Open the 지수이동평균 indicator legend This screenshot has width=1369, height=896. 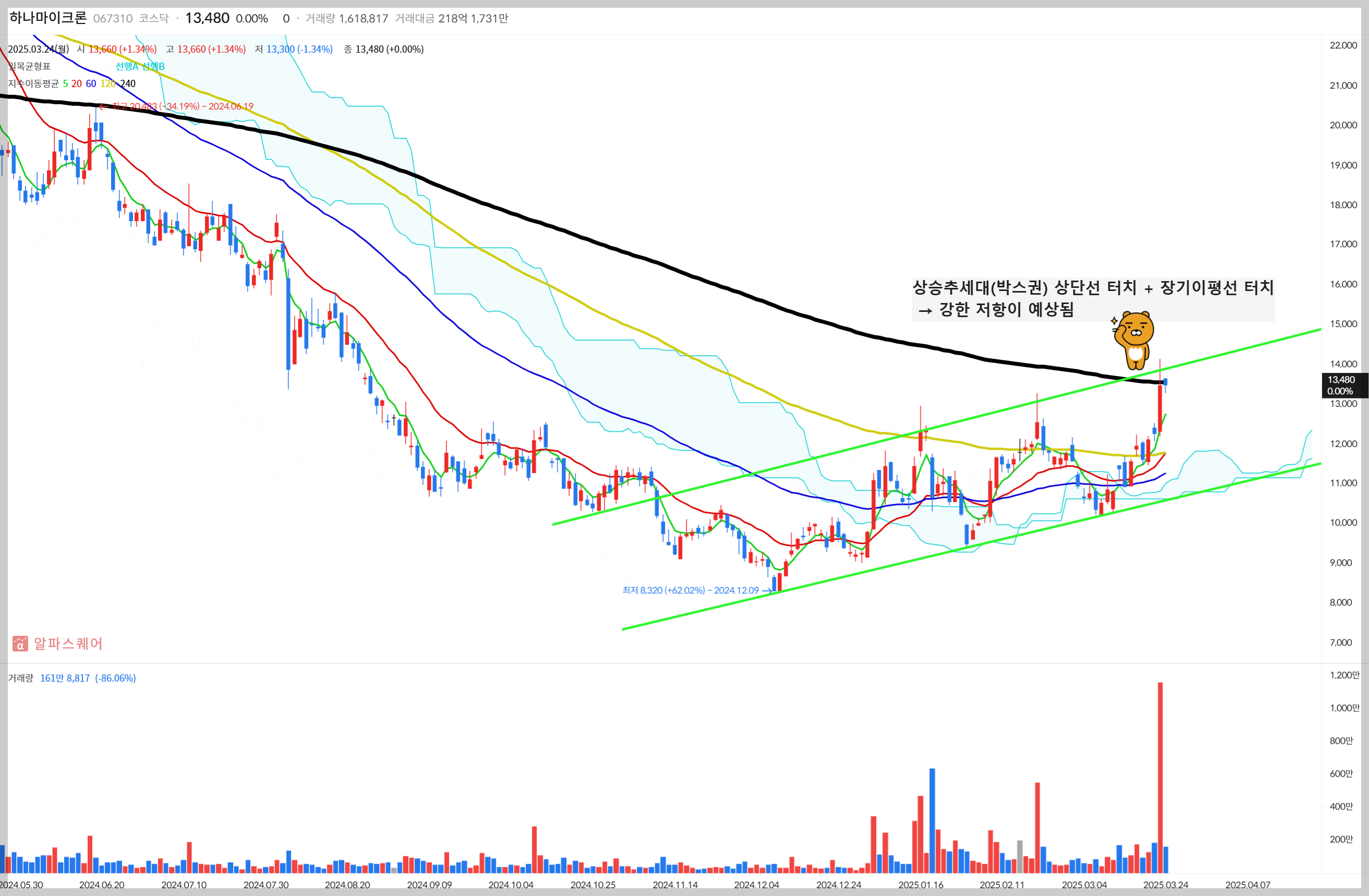coord(33,83)
